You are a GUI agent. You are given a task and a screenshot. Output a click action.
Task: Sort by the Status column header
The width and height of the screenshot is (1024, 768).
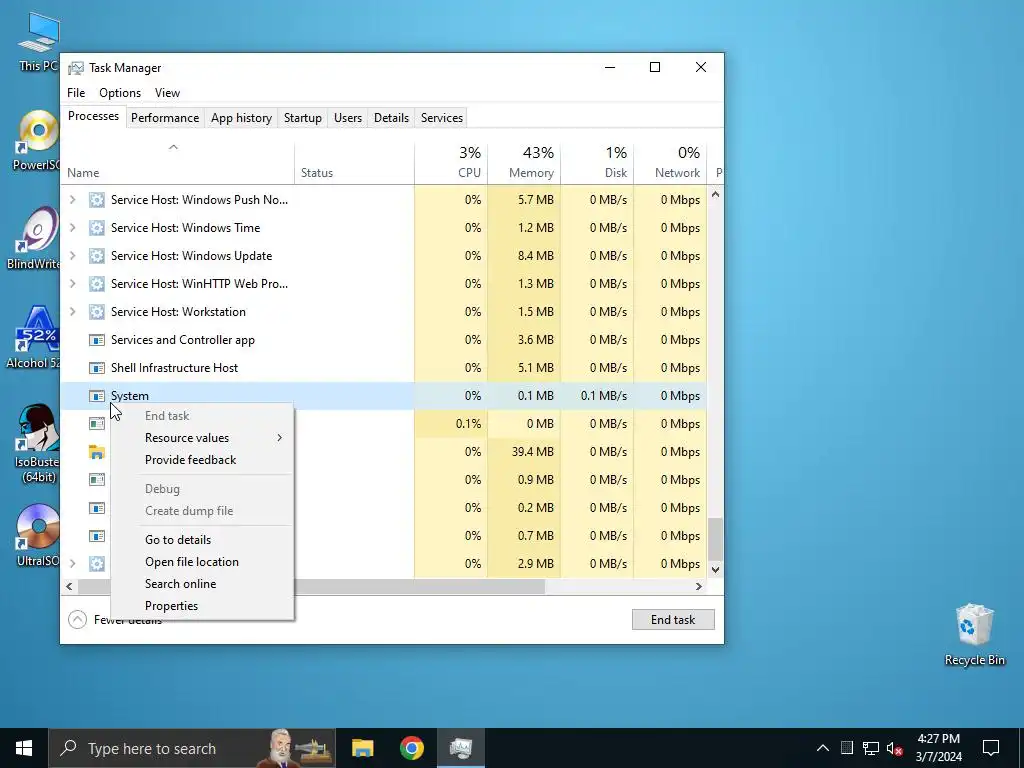click(354, 162)
